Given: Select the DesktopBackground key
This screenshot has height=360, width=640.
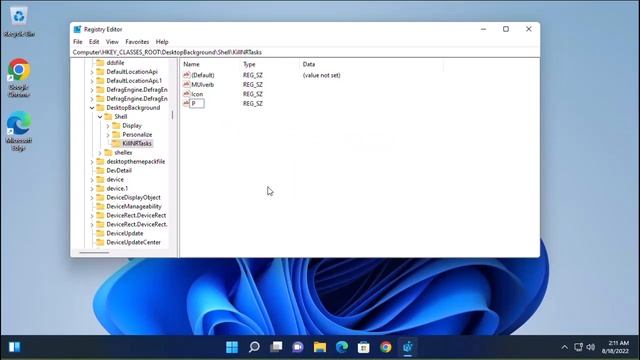Looking at the screenshot, I should tap(133, 107).
